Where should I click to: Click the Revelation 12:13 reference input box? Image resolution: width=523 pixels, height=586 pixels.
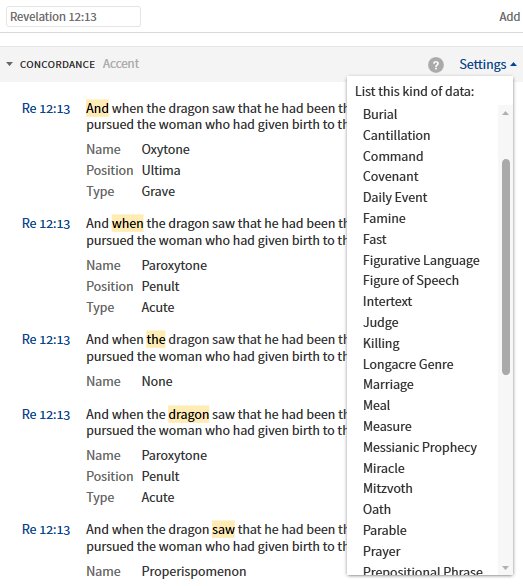[x=73, y=16]
